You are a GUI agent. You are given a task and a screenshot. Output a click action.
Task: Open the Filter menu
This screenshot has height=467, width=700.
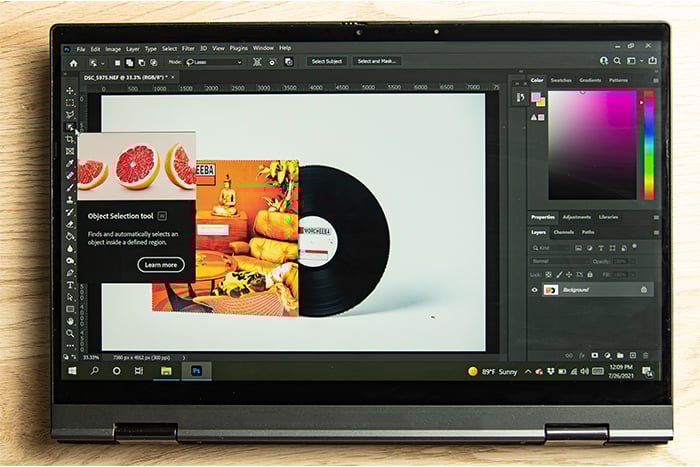point(188,48)
